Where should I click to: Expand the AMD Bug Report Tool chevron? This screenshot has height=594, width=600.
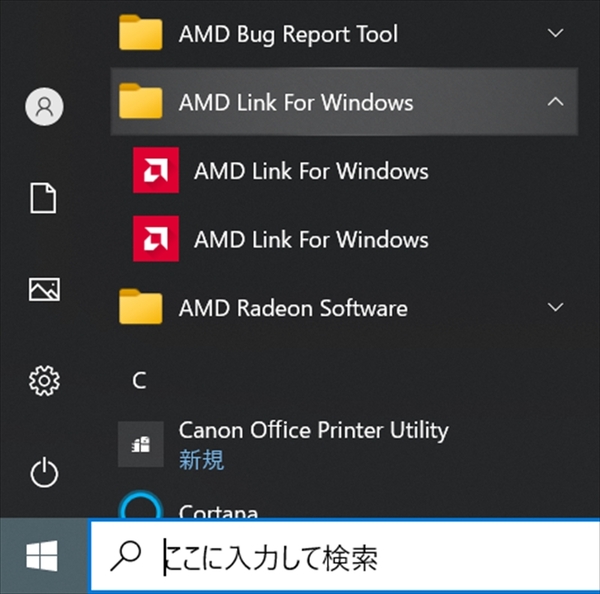pos(555,33)
